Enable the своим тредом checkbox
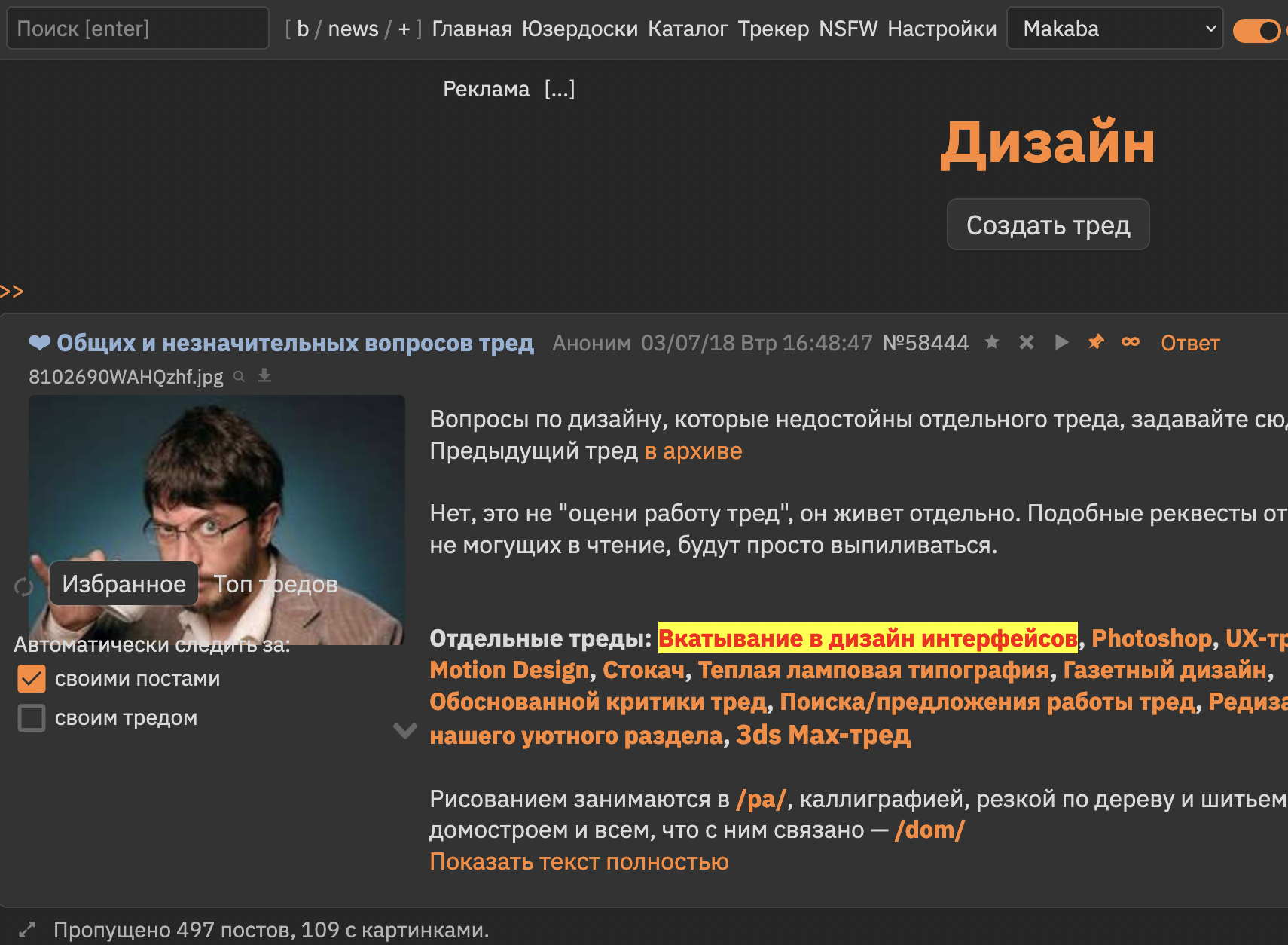This screenshot has width=1288, height=945. pos(32,718)
